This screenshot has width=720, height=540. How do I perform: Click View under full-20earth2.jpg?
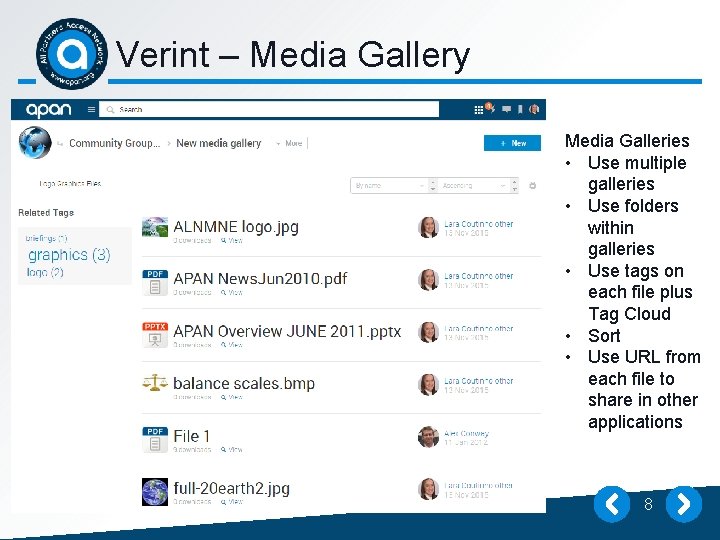point(231,502)
